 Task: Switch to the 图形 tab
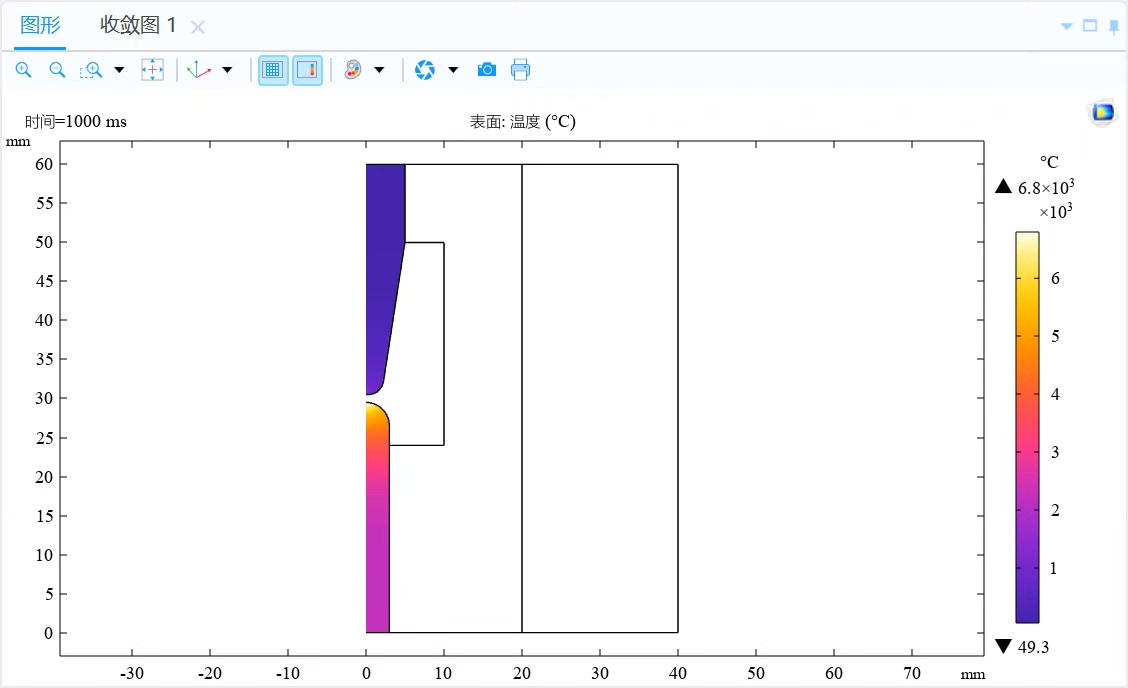pos(40,25)
